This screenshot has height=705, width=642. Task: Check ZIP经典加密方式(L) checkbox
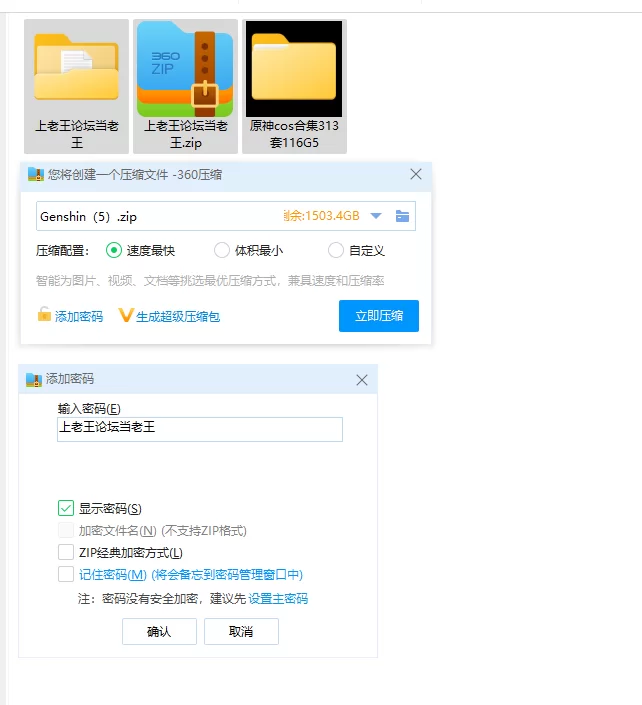click(66, 552)
